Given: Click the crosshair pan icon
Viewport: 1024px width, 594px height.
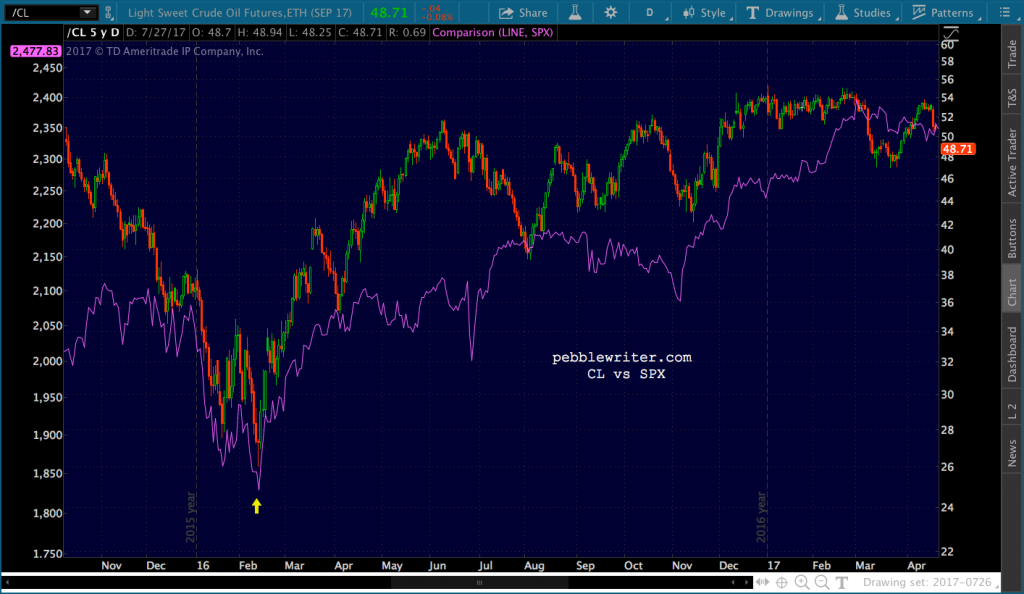Looking at the screenshot, I should (x=782, y=582).
